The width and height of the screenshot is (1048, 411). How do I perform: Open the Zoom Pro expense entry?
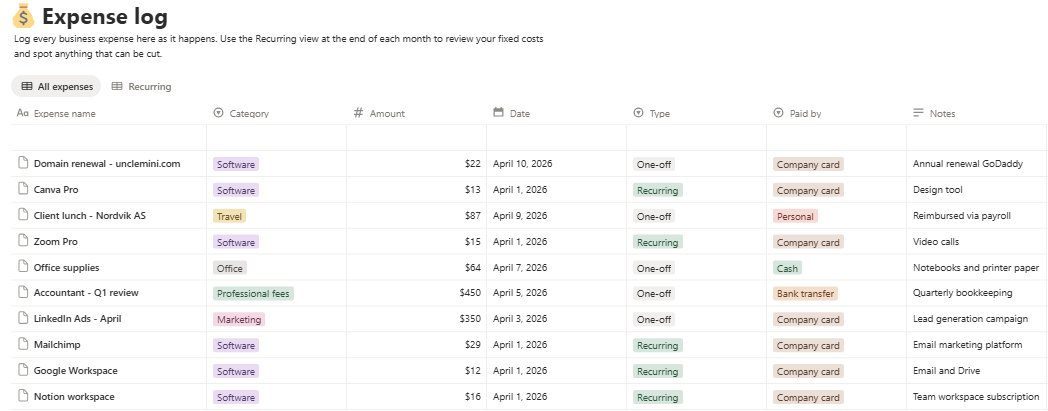coord(55,241)
